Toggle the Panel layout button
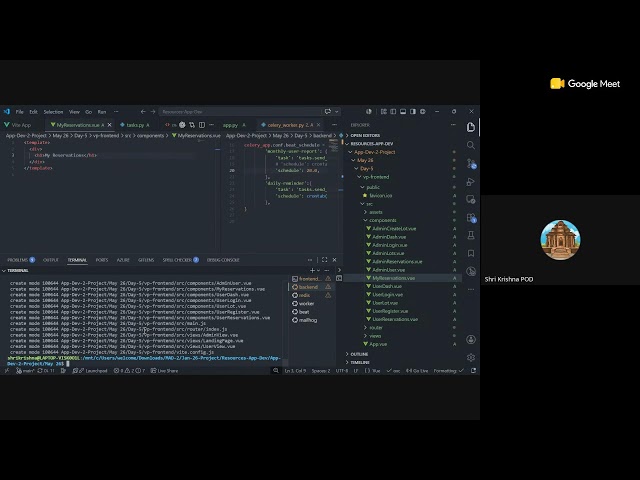640x480 pixels. [403, 111]
